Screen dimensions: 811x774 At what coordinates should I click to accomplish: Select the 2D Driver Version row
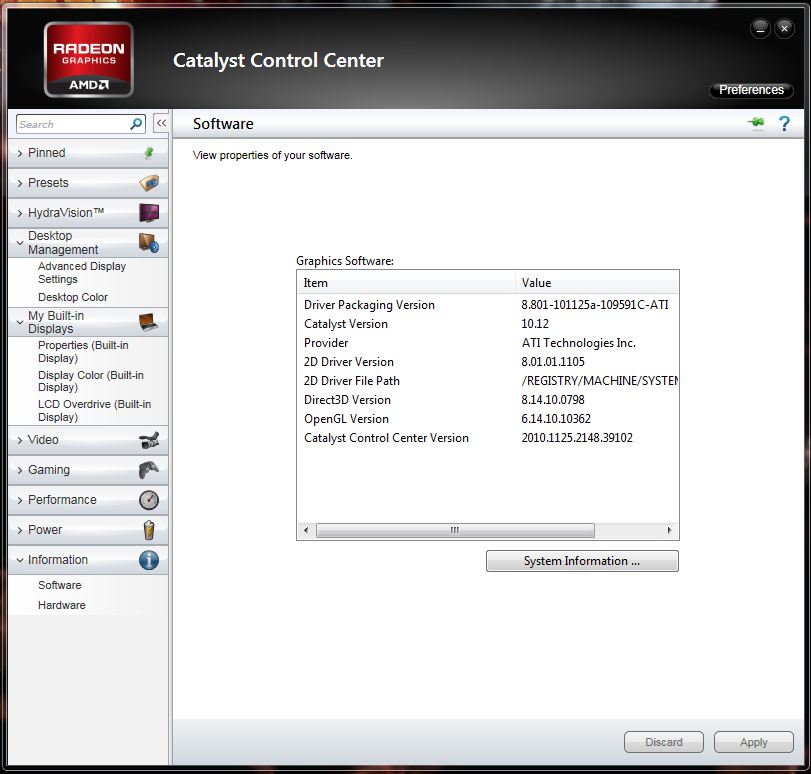pos(488,362)
